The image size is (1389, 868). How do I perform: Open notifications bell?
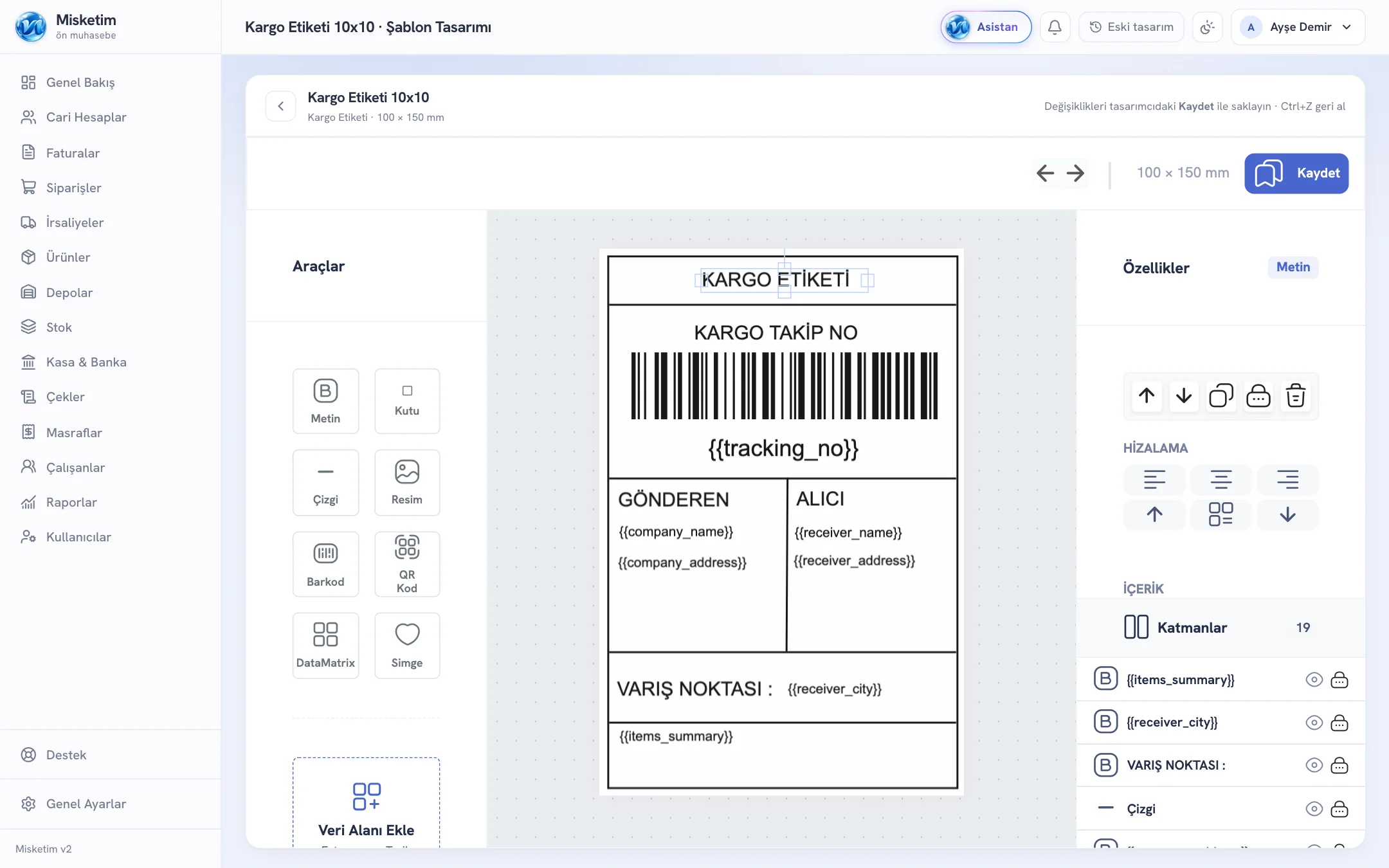click(x=1055, y=27)
